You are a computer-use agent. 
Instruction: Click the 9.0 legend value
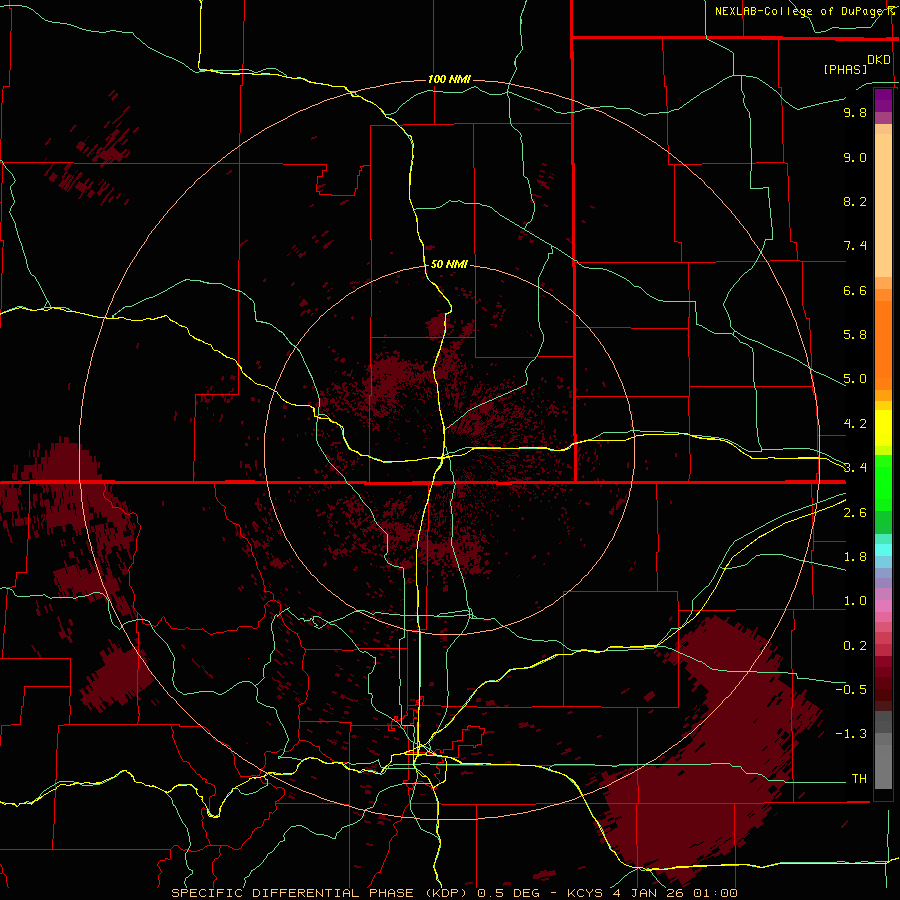pos(855,157)
